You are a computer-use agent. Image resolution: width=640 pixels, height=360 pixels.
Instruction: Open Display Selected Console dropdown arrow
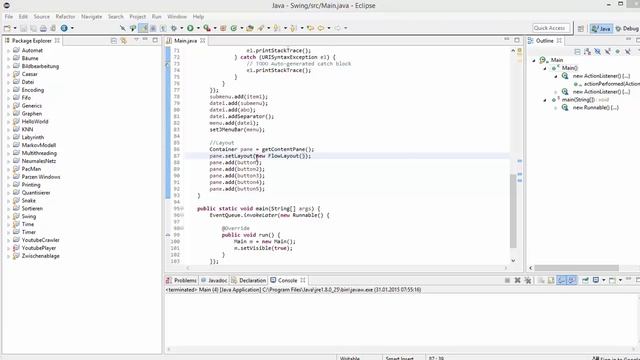click(x=604, y=280)
